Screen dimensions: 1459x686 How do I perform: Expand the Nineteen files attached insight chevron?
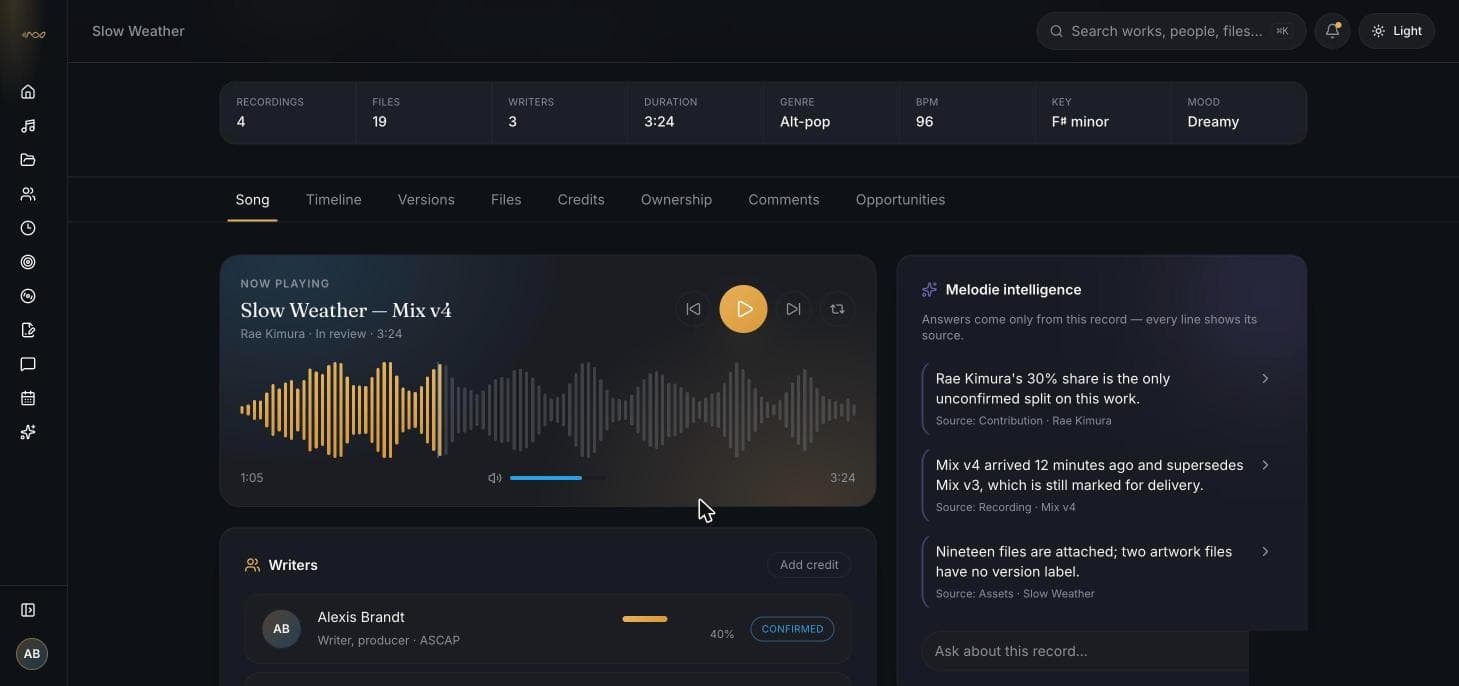(x=1265, y=551)
